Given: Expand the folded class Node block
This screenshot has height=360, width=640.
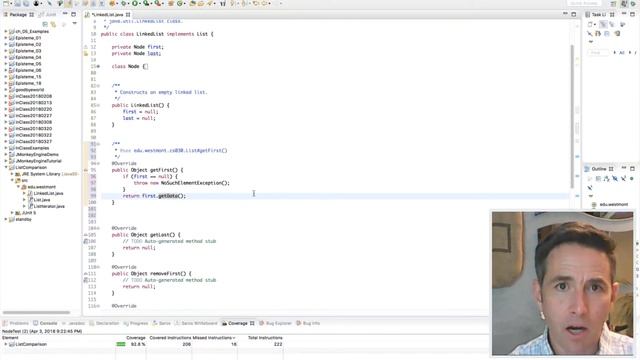Looking at the screenshot, I should click(98, 66).
